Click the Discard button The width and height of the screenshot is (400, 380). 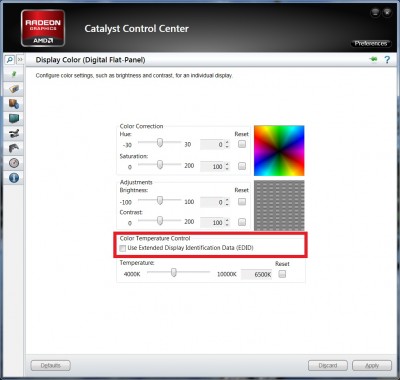[328, 365]
